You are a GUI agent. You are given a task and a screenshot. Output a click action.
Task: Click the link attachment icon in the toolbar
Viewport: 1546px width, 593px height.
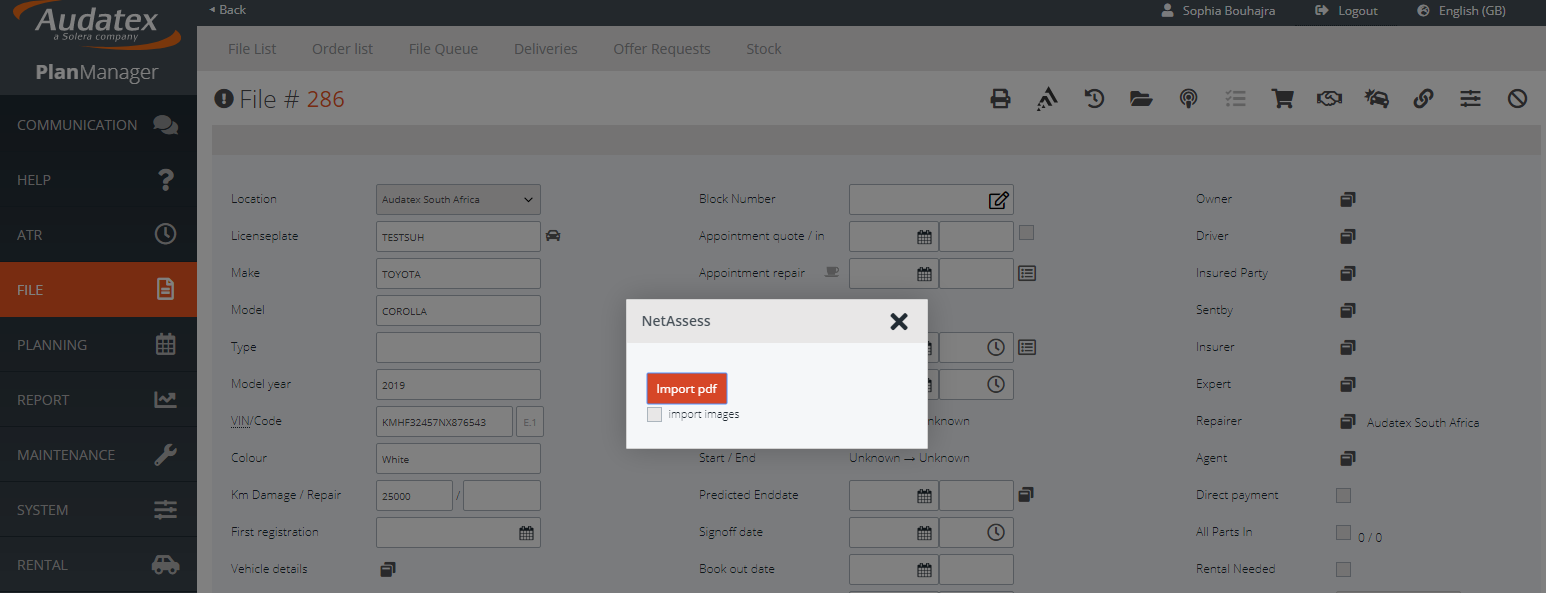click(1423, 98)
